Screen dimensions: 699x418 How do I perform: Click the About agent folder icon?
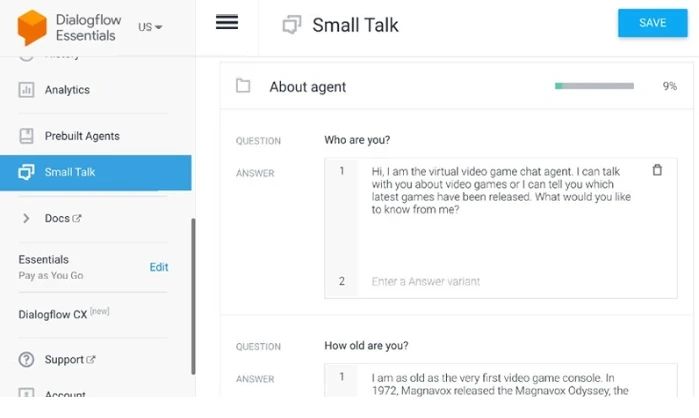243,86
